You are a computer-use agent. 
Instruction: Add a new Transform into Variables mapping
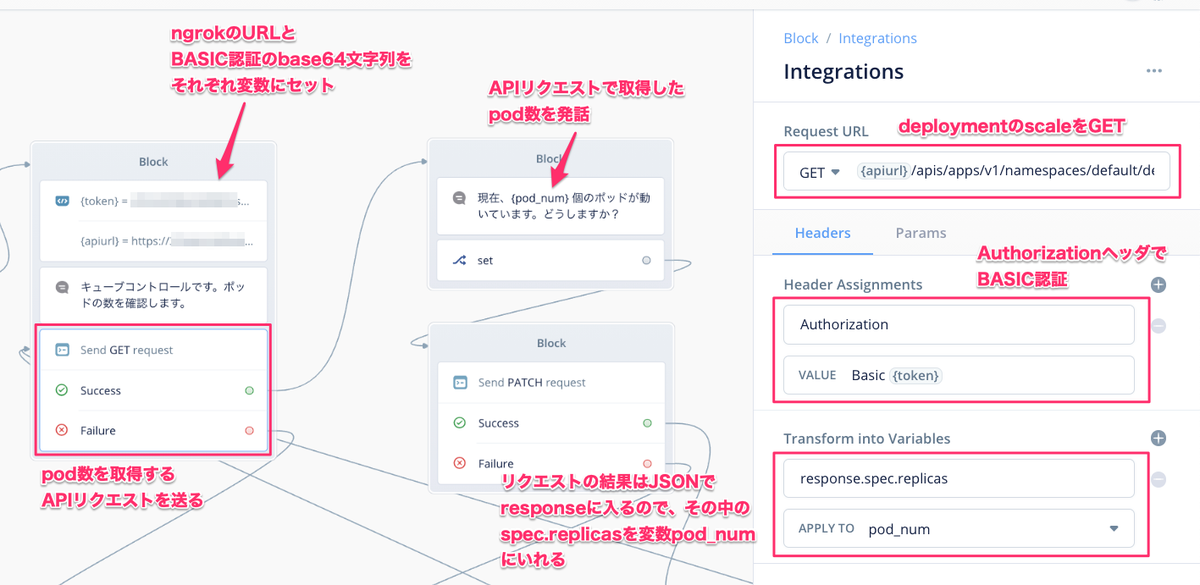(1158, 438)
